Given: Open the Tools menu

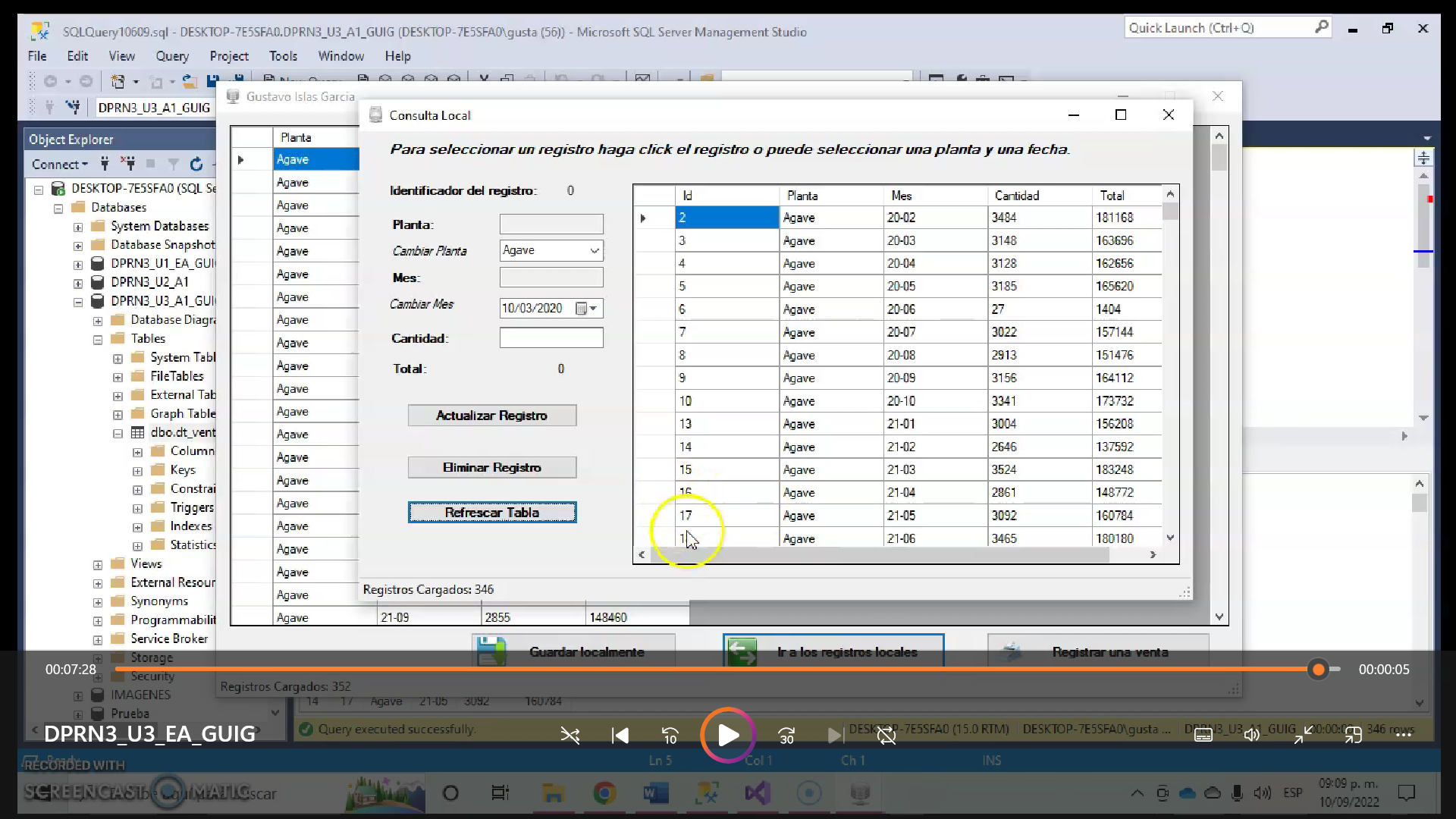Looking at the screenshot, I should (x=283, y=56).
